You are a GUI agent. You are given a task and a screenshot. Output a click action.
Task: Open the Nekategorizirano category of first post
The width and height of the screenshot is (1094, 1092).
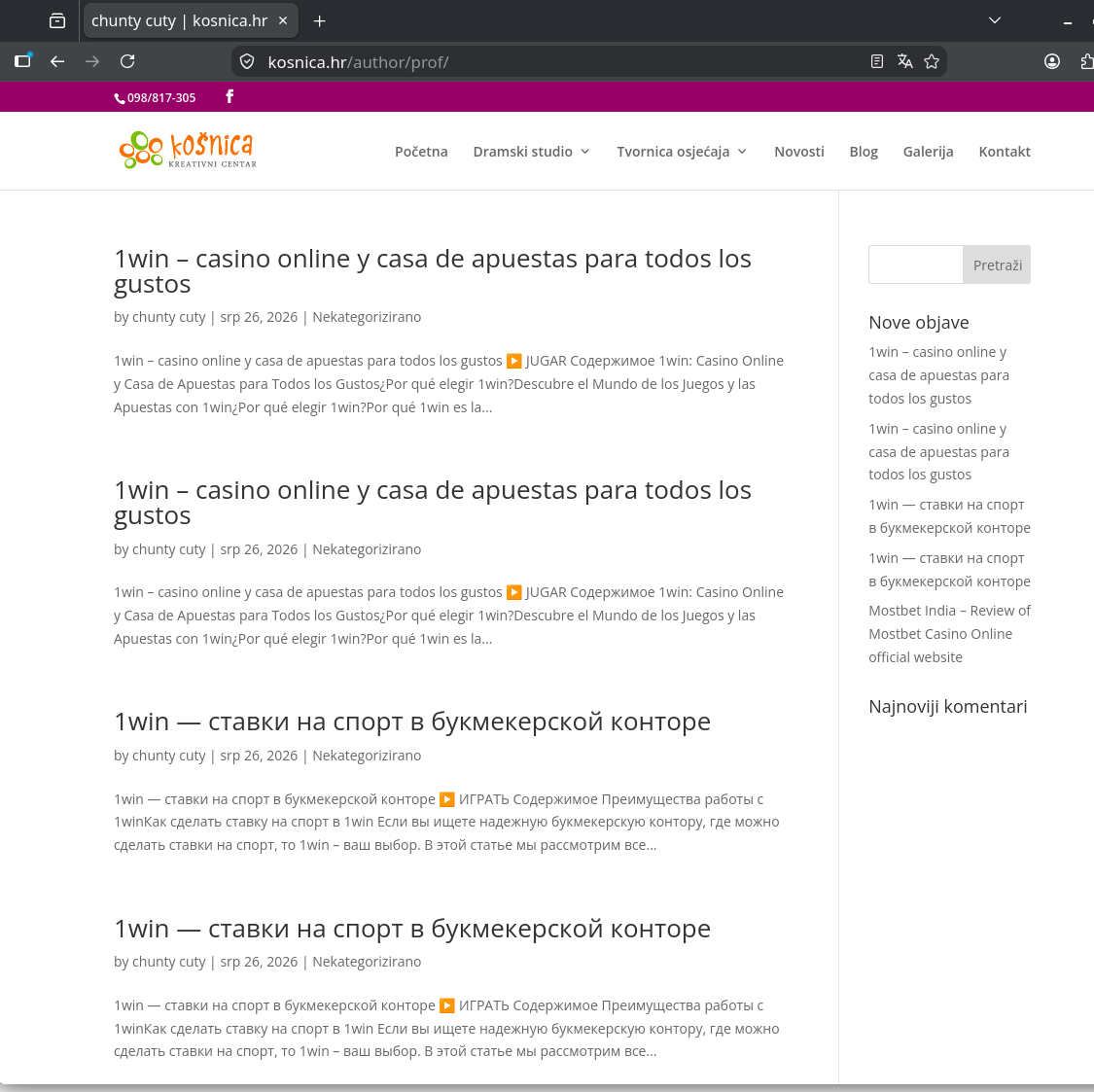[367, 317]
